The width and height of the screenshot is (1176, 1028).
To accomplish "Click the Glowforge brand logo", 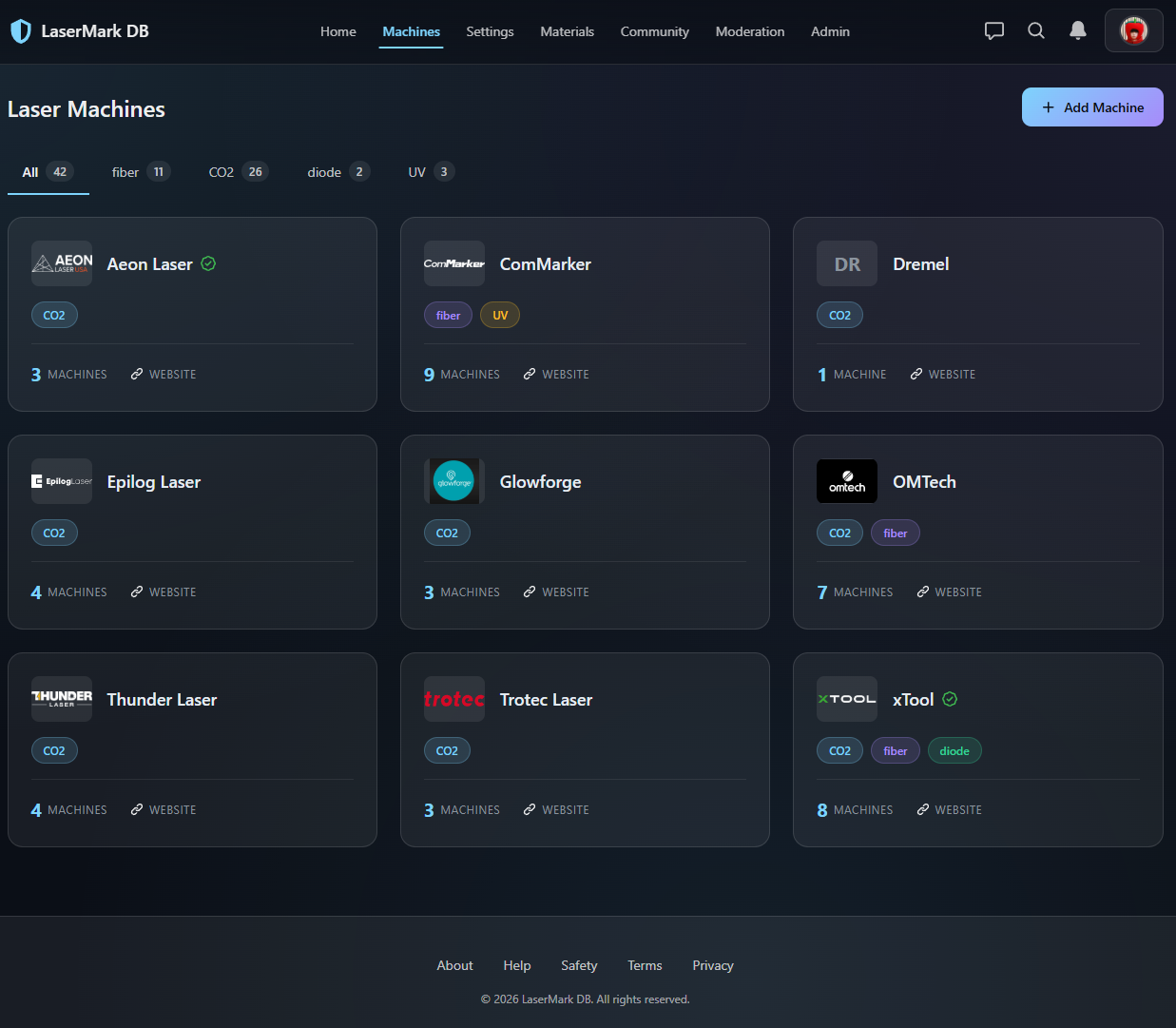I will point(453,481).
